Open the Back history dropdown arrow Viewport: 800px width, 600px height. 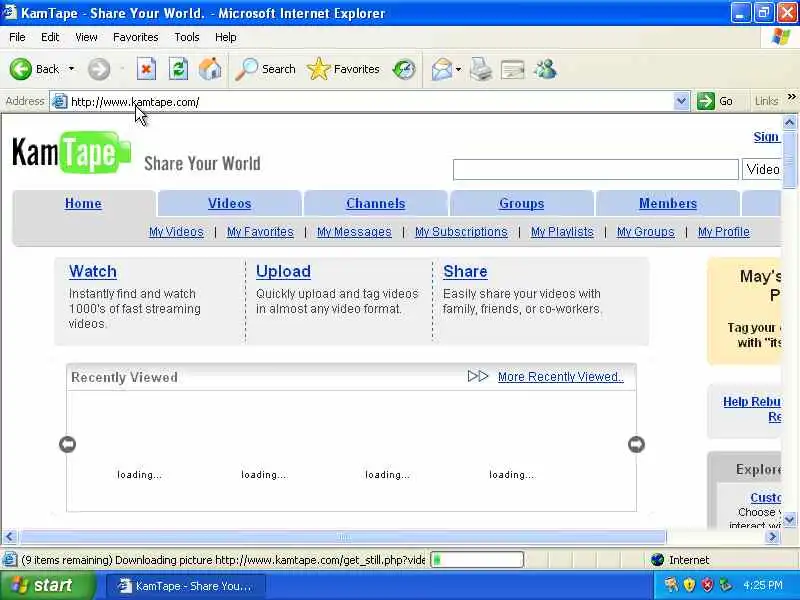[71, 69]
